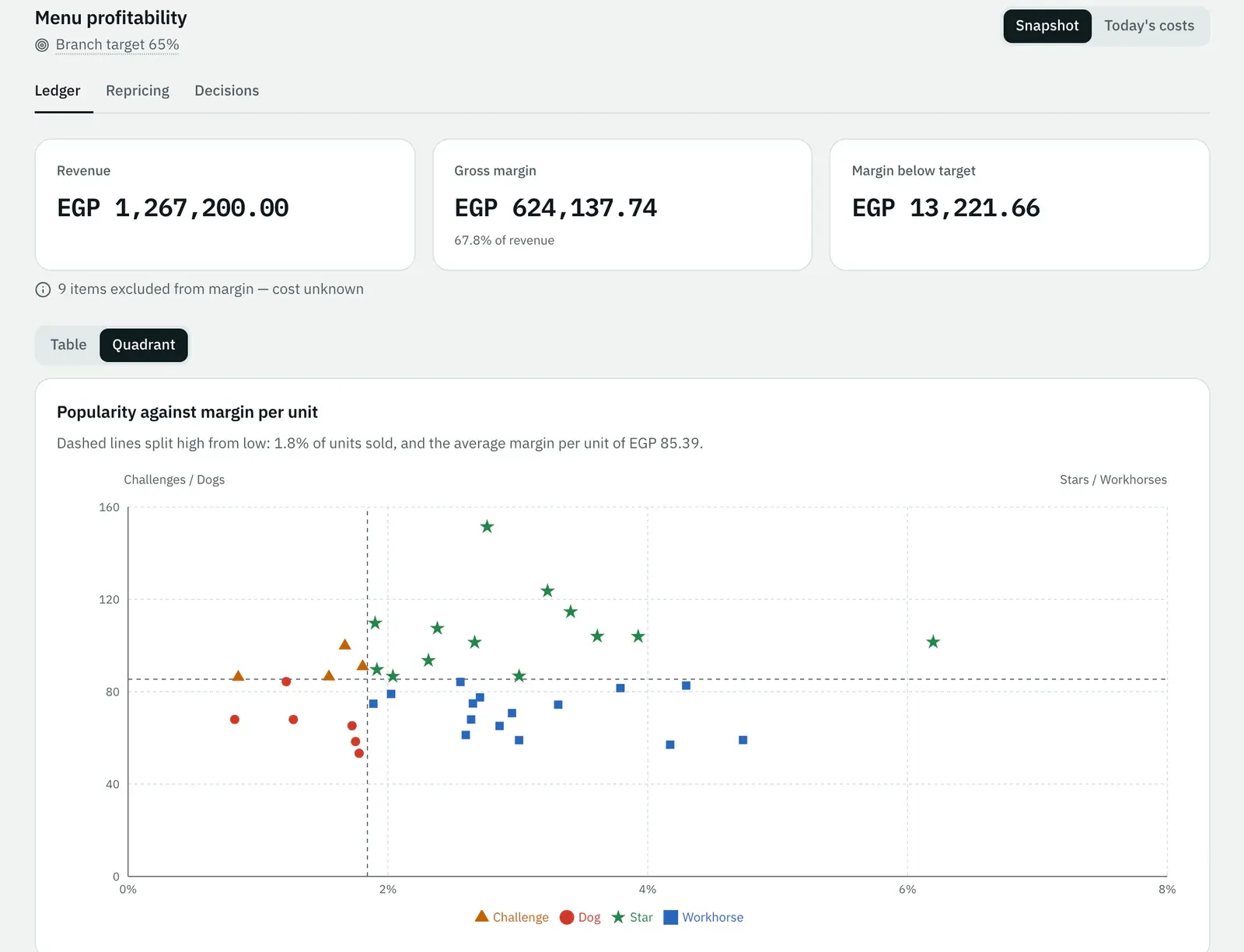The image size is (1244, 952).
Task: Click the Popularity against margin per unit heading
Action: click(187, 413)
